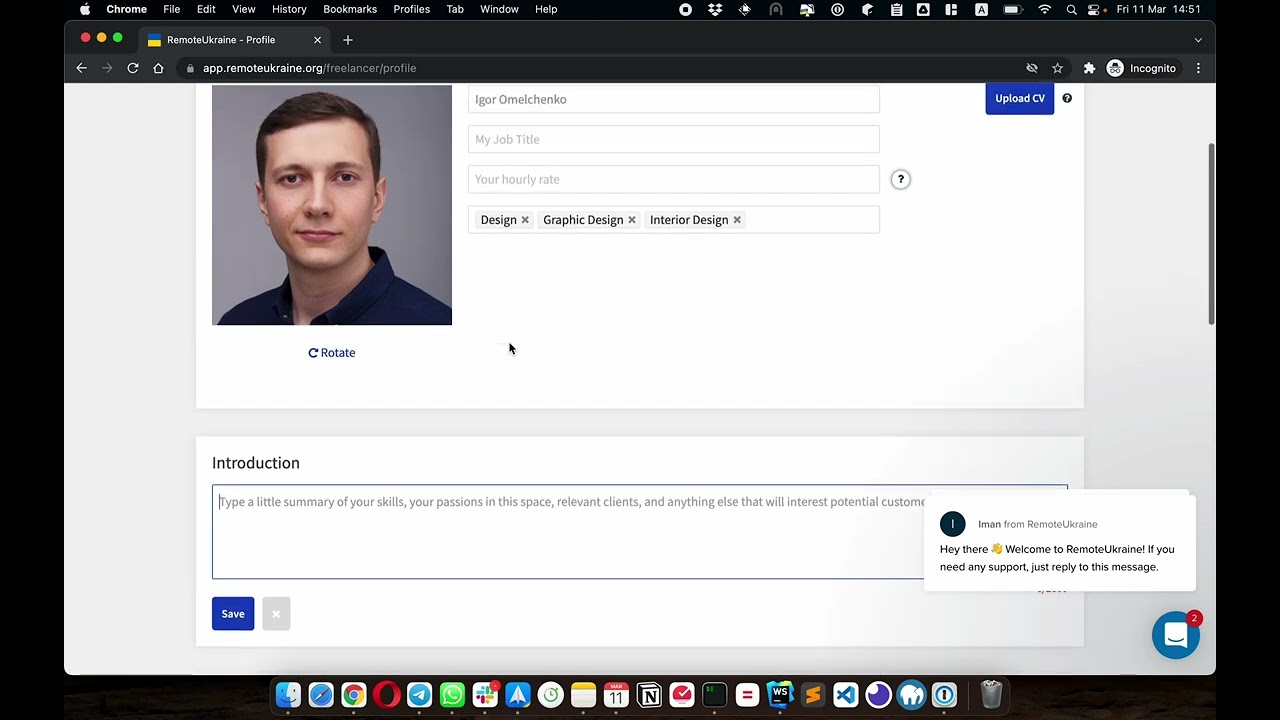Open Visual Studio Code from the Dock
The image size is (1280, 720).
(846, 694)
